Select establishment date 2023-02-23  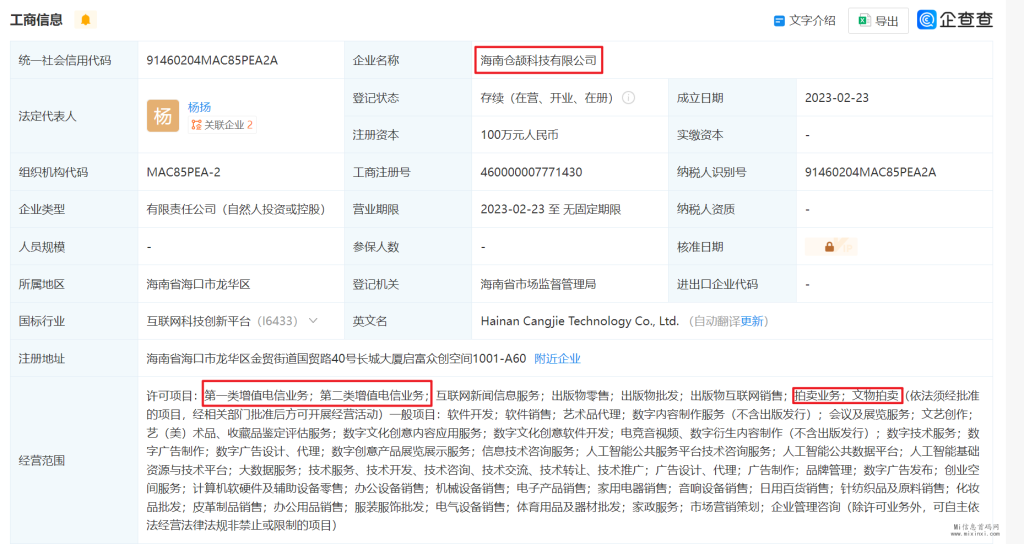pos(837,98)
